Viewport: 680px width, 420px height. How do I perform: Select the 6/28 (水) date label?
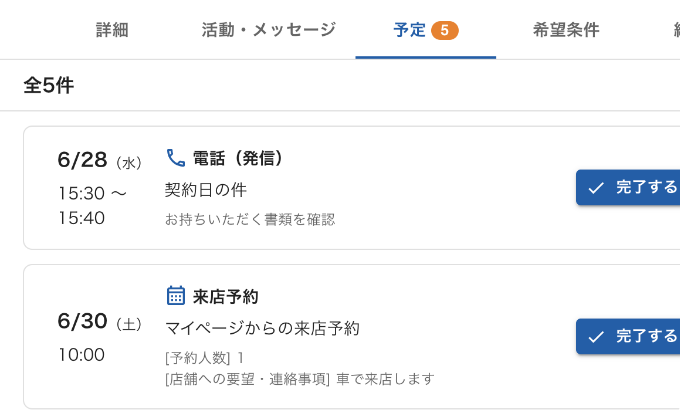pos(99,161)
